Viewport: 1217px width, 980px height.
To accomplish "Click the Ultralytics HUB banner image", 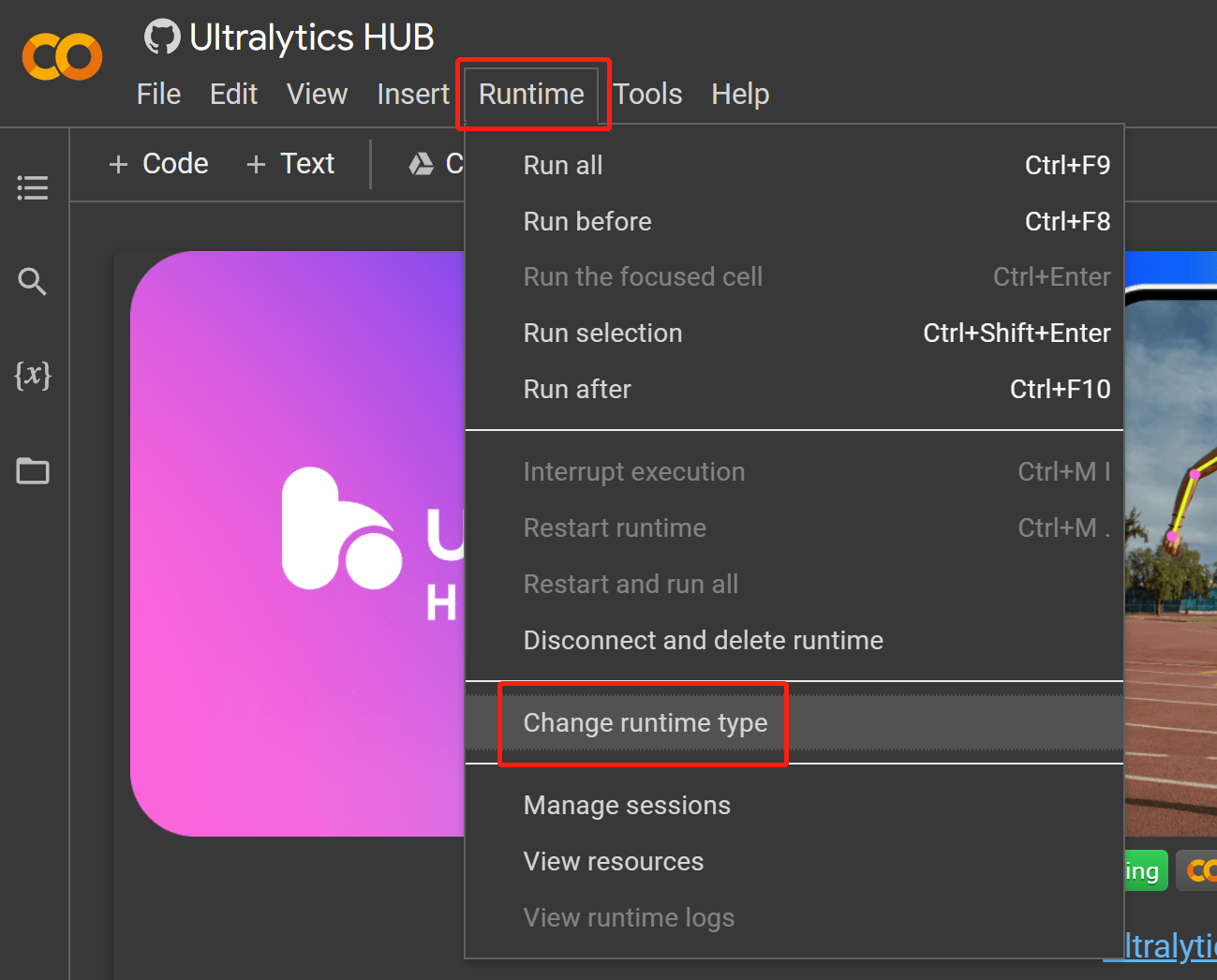I will point(298,543).
